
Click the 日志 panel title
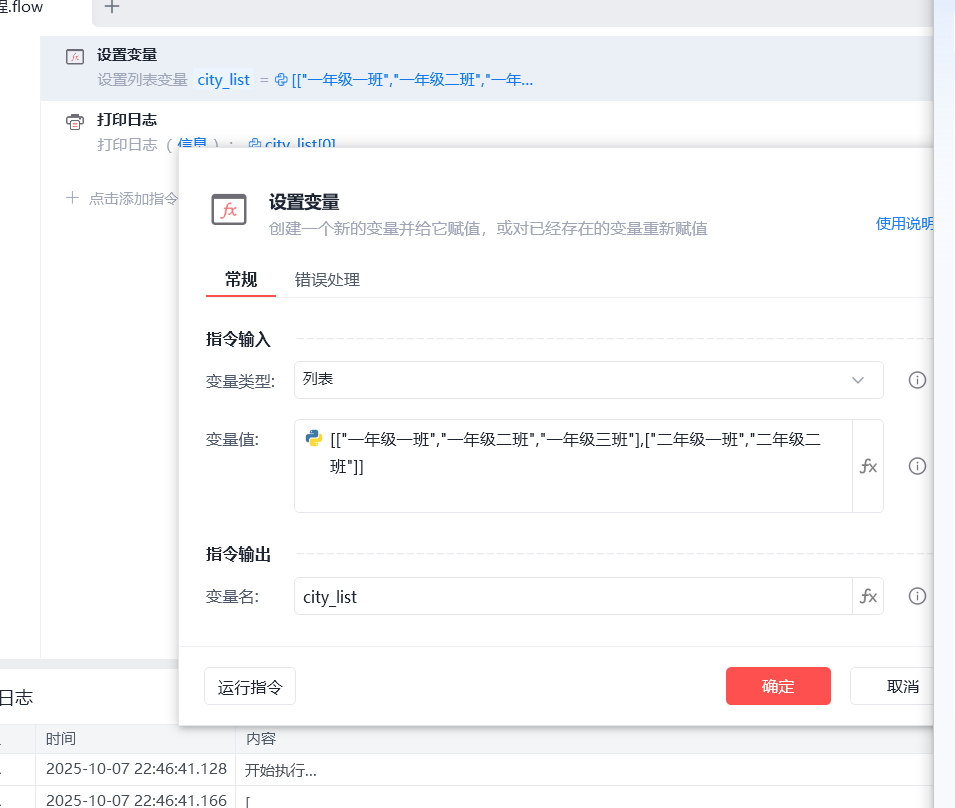pos(16,697)
